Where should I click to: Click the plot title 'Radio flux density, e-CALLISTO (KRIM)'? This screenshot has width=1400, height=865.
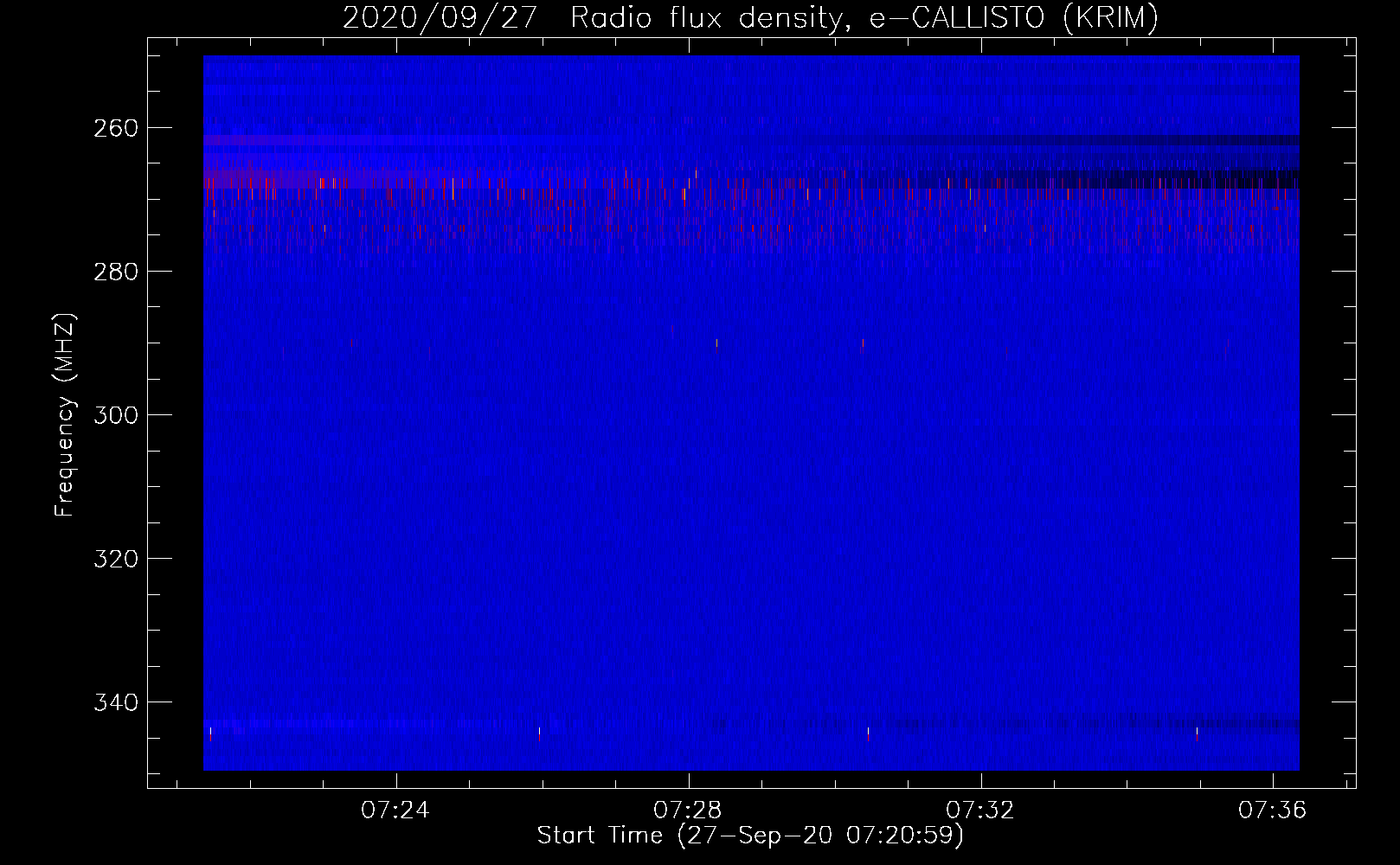(864, 18)
